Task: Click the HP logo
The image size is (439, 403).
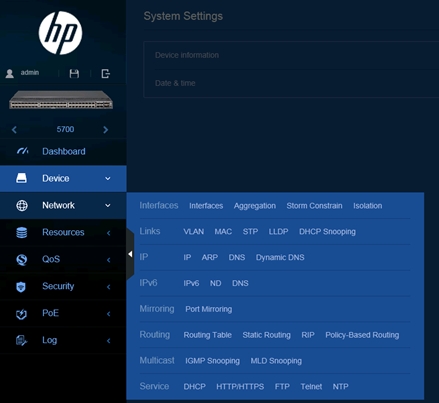Action: (60, 33)
